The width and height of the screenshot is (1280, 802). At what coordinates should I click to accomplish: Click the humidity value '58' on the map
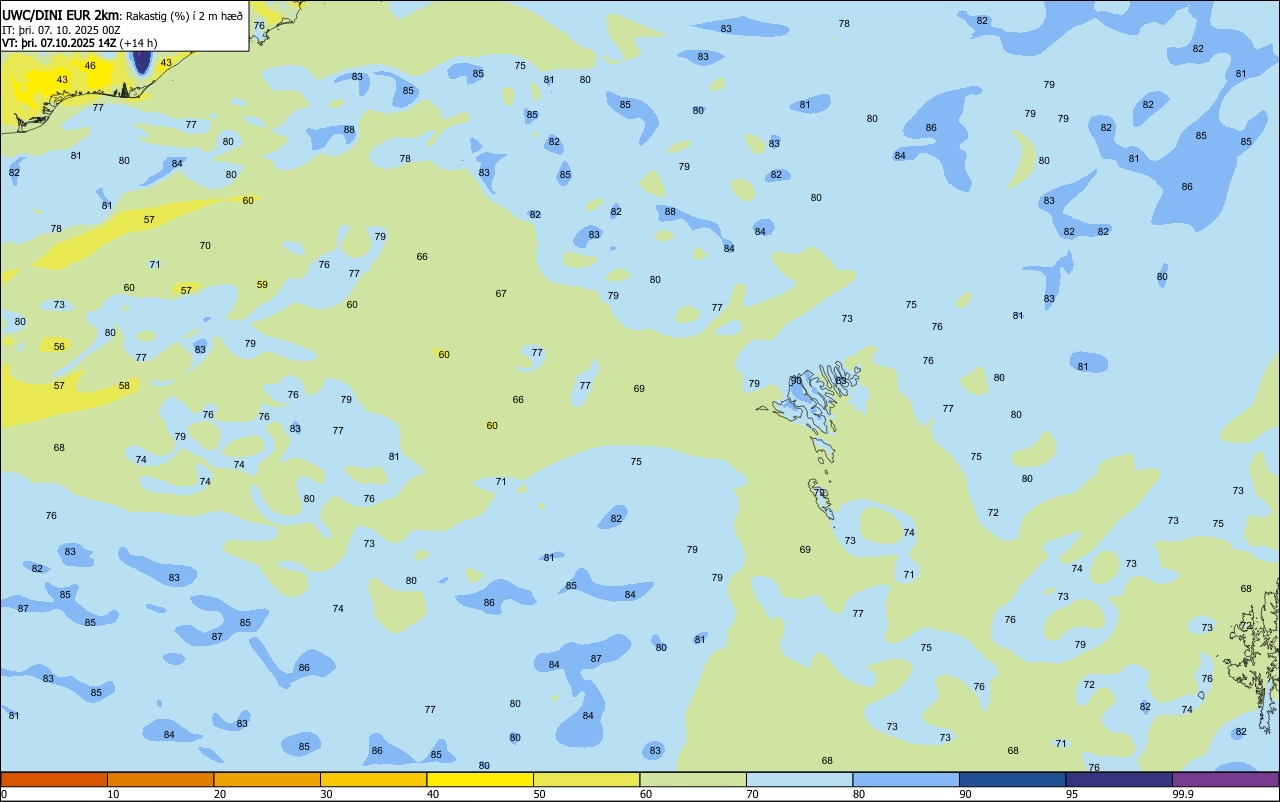click(x=124, y=386)
